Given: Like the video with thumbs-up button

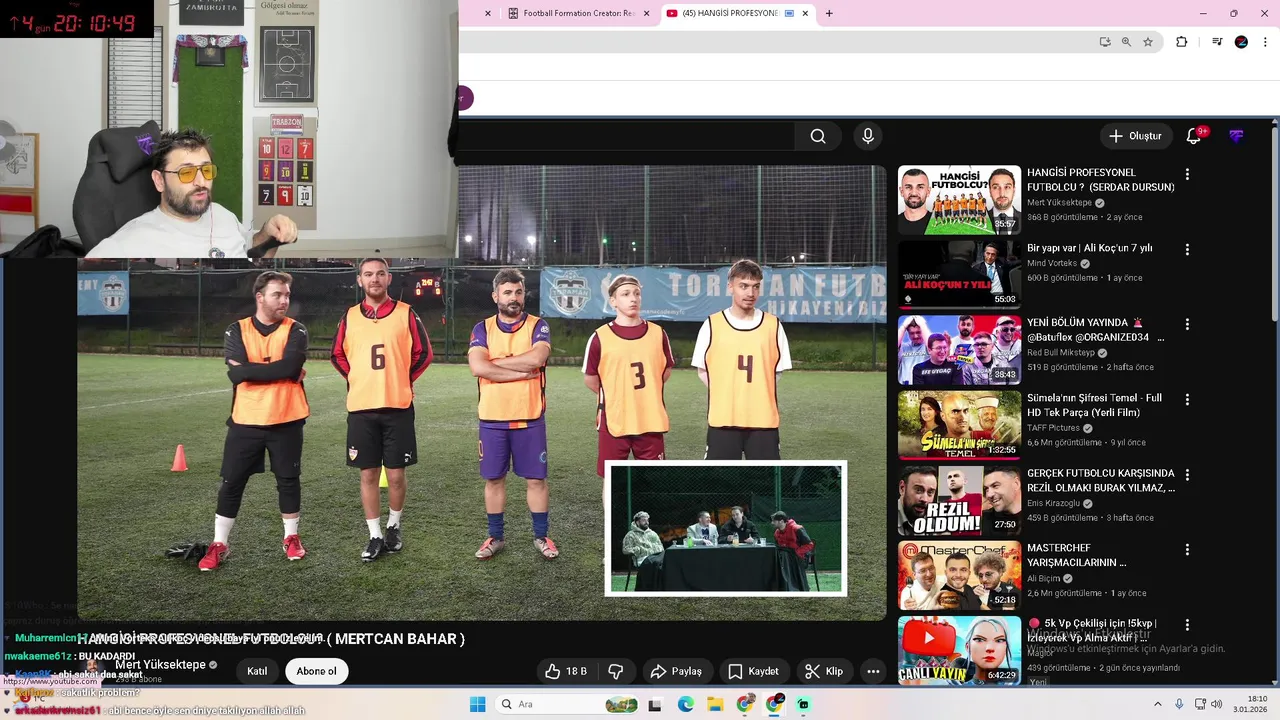Looking at the screenshot, I should [566, 671].
